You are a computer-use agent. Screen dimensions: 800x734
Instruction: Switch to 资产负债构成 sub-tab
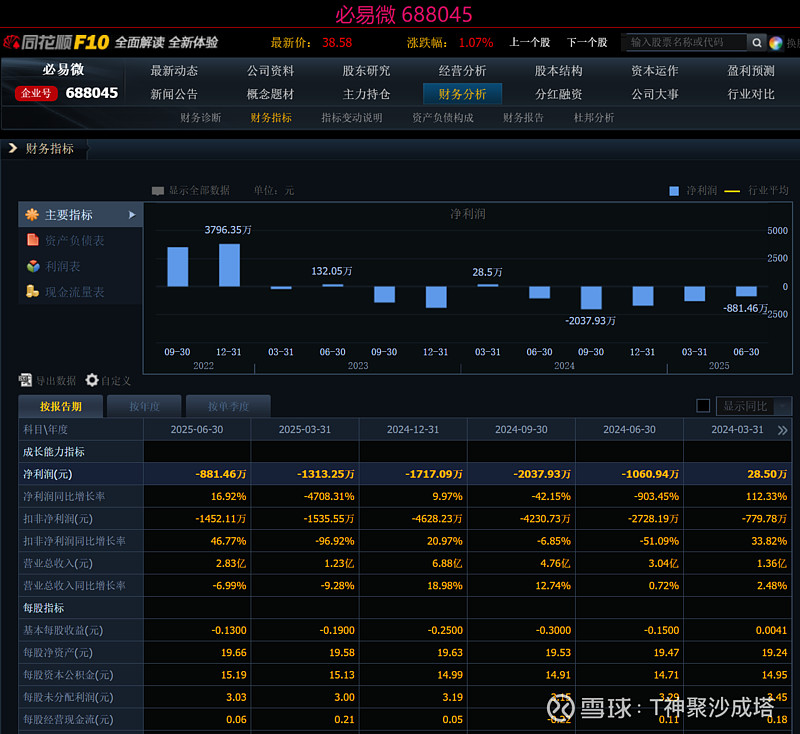point(443,118)
